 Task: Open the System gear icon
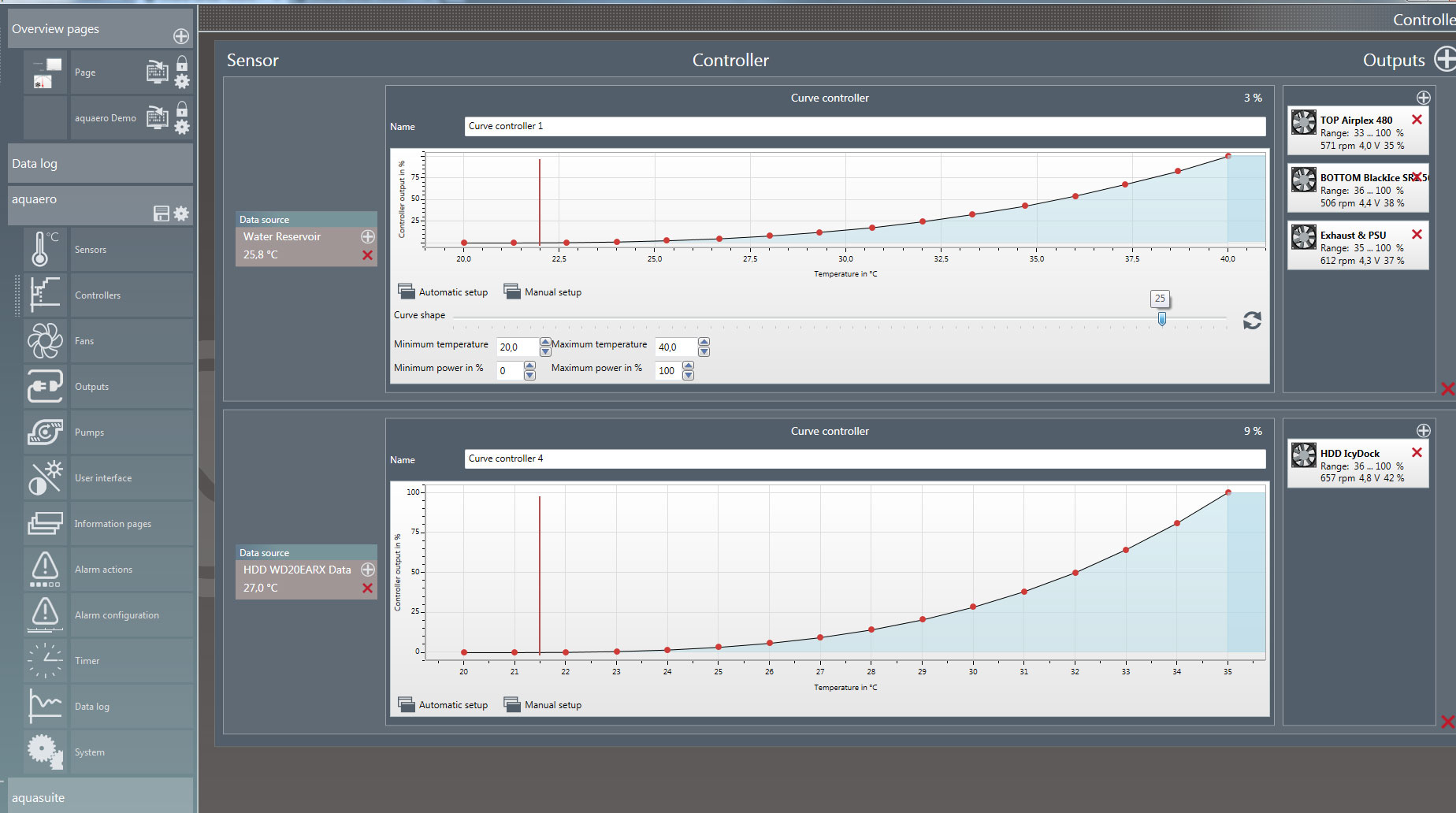[x=45, y=752]
